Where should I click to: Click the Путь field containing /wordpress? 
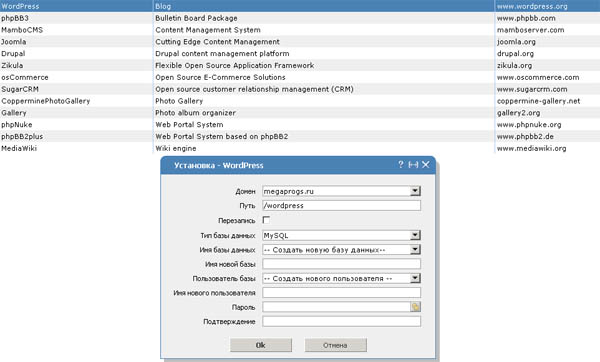341,205
